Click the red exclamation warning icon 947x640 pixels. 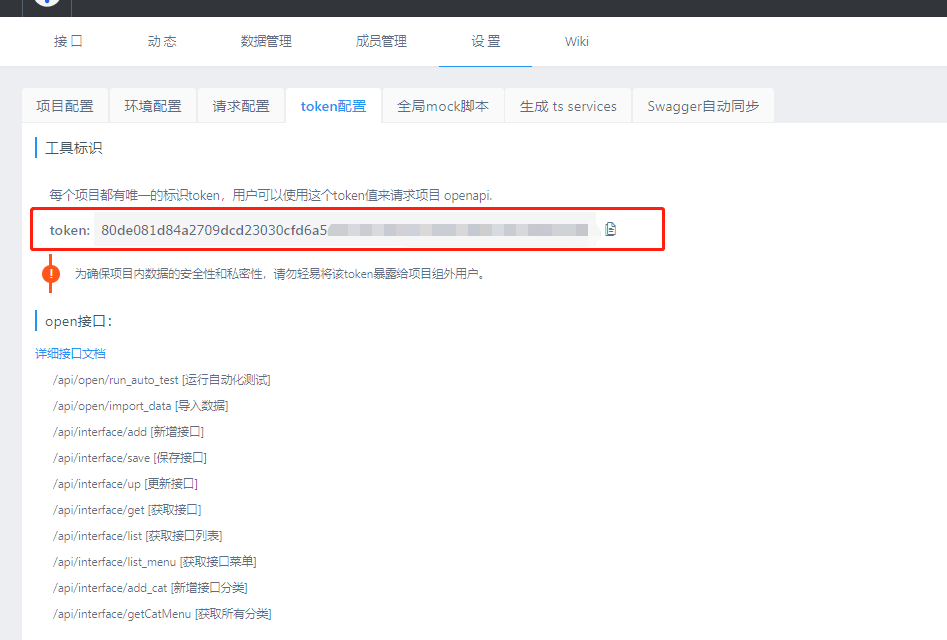click(50, 272)
